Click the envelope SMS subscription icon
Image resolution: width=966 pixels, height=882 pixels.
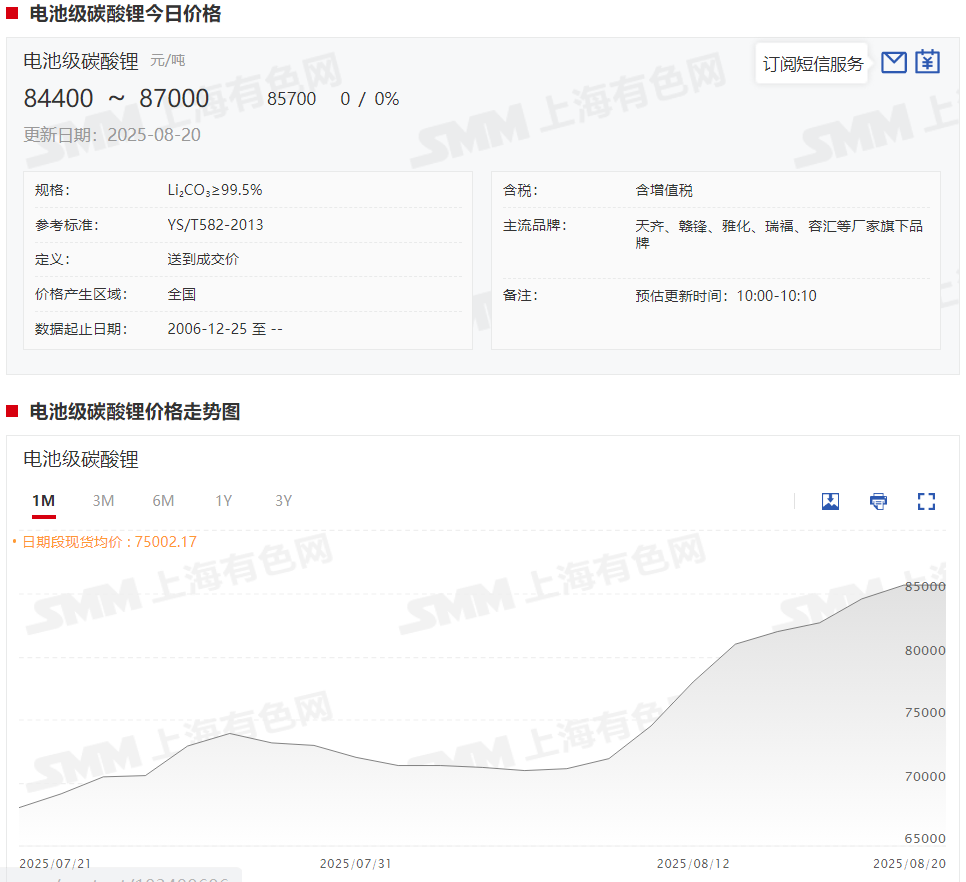[893, 63]
